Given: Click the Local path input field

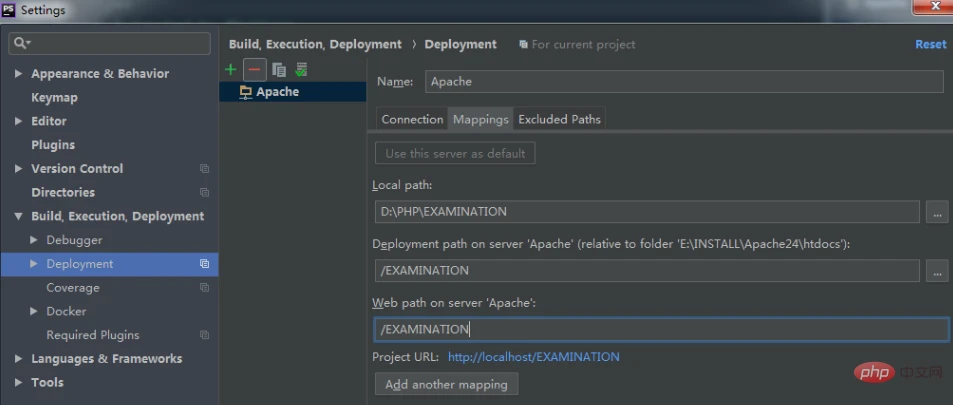Looking at the screenshot, I should (x=647, y=212).
